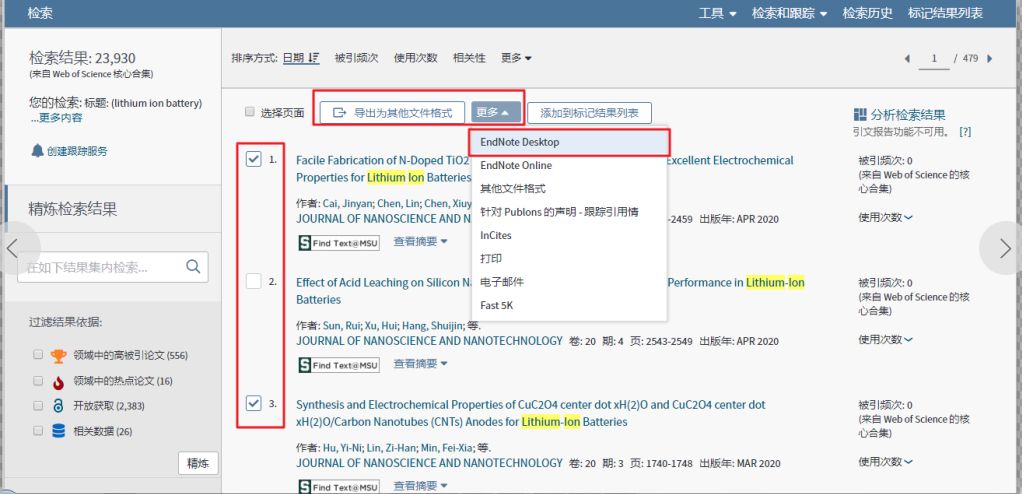Uncheck the checkbox for result 3

pos(254,403)
